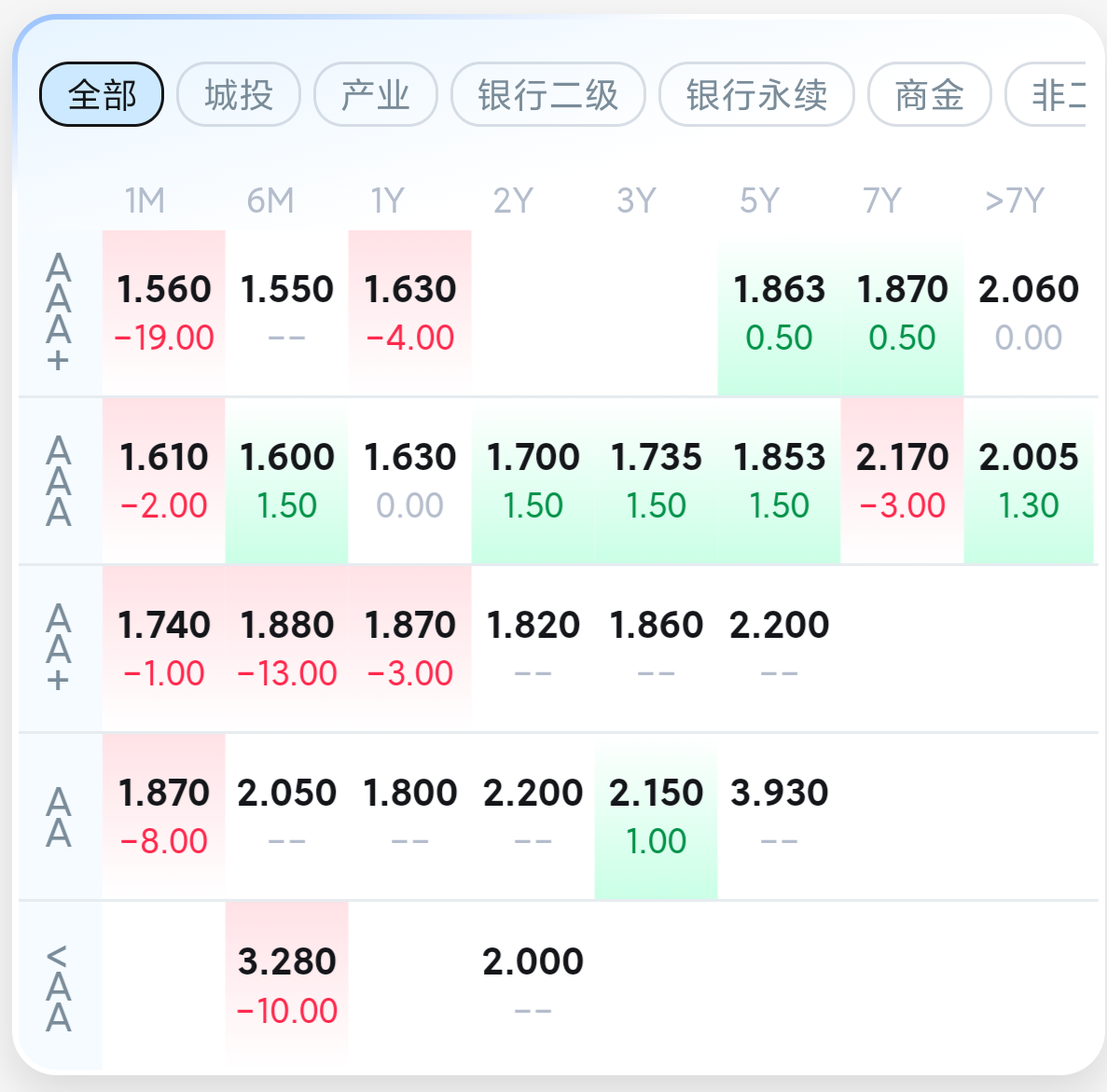Image resolution: width=1107 pixels, height=1092 pixels.
Task: Click the >7Y column header
Action: pos(1014,200)
